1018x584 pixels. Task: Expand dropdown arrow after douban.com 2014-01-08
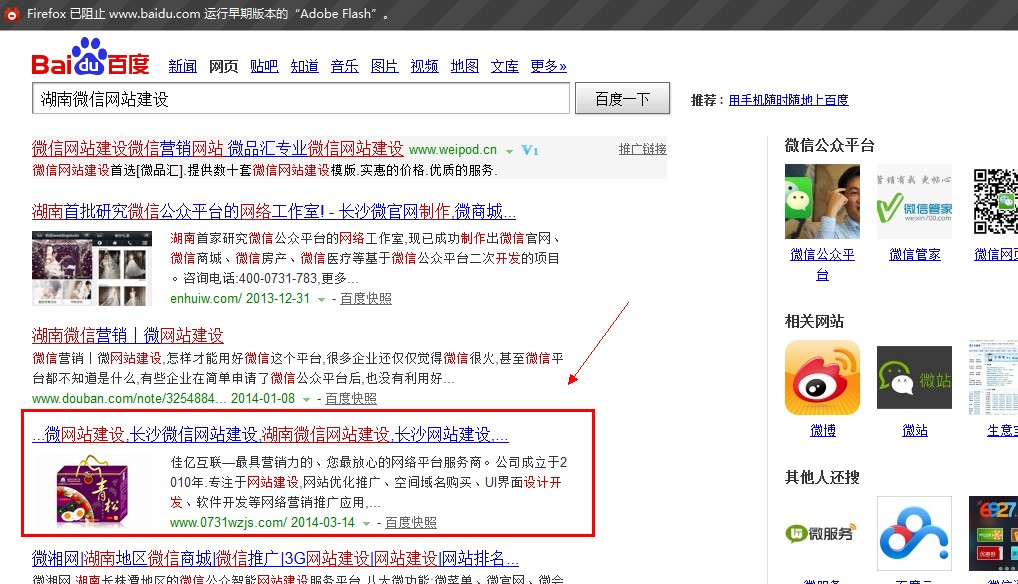[306, 400]
